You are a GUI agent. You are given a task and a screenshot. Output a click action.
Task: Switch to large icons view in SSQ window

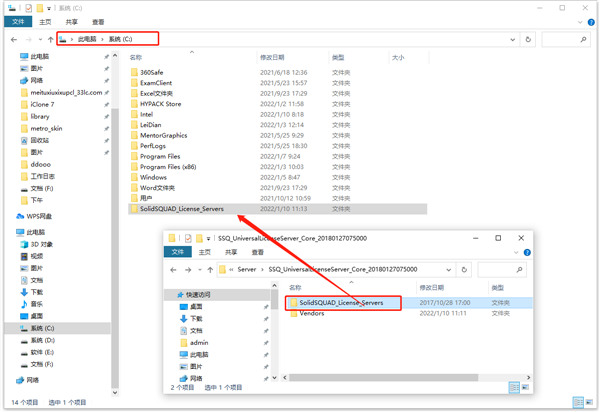click(x=525, y=388)
